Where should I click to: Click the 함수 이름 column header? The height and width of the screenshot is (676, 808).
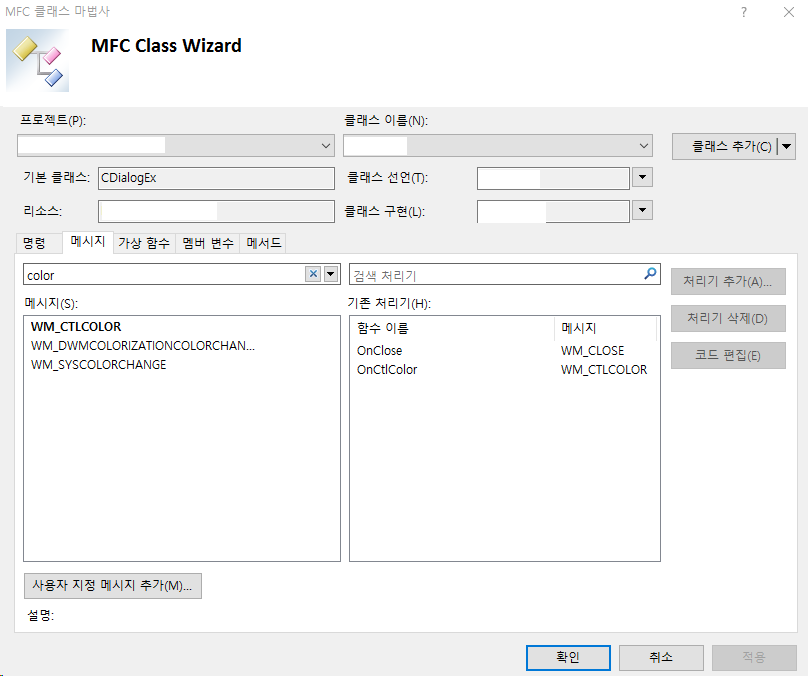pos(453,328)
